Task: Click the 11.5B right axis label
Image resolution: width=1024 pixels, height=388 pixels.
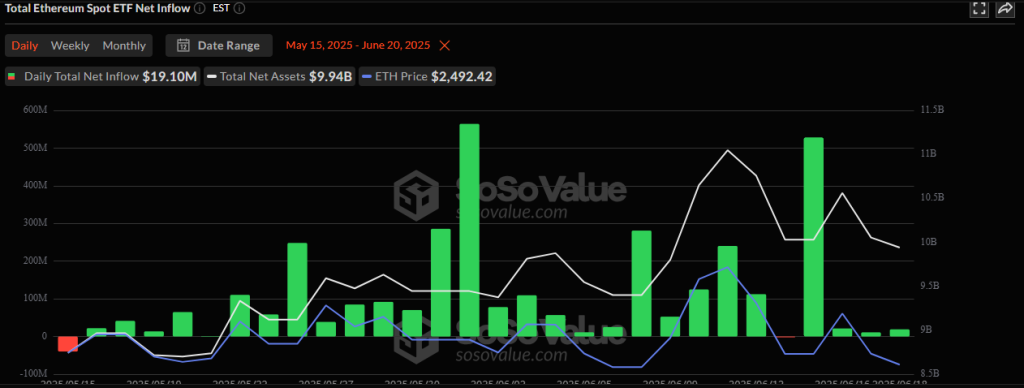Action: pos(932,110)
